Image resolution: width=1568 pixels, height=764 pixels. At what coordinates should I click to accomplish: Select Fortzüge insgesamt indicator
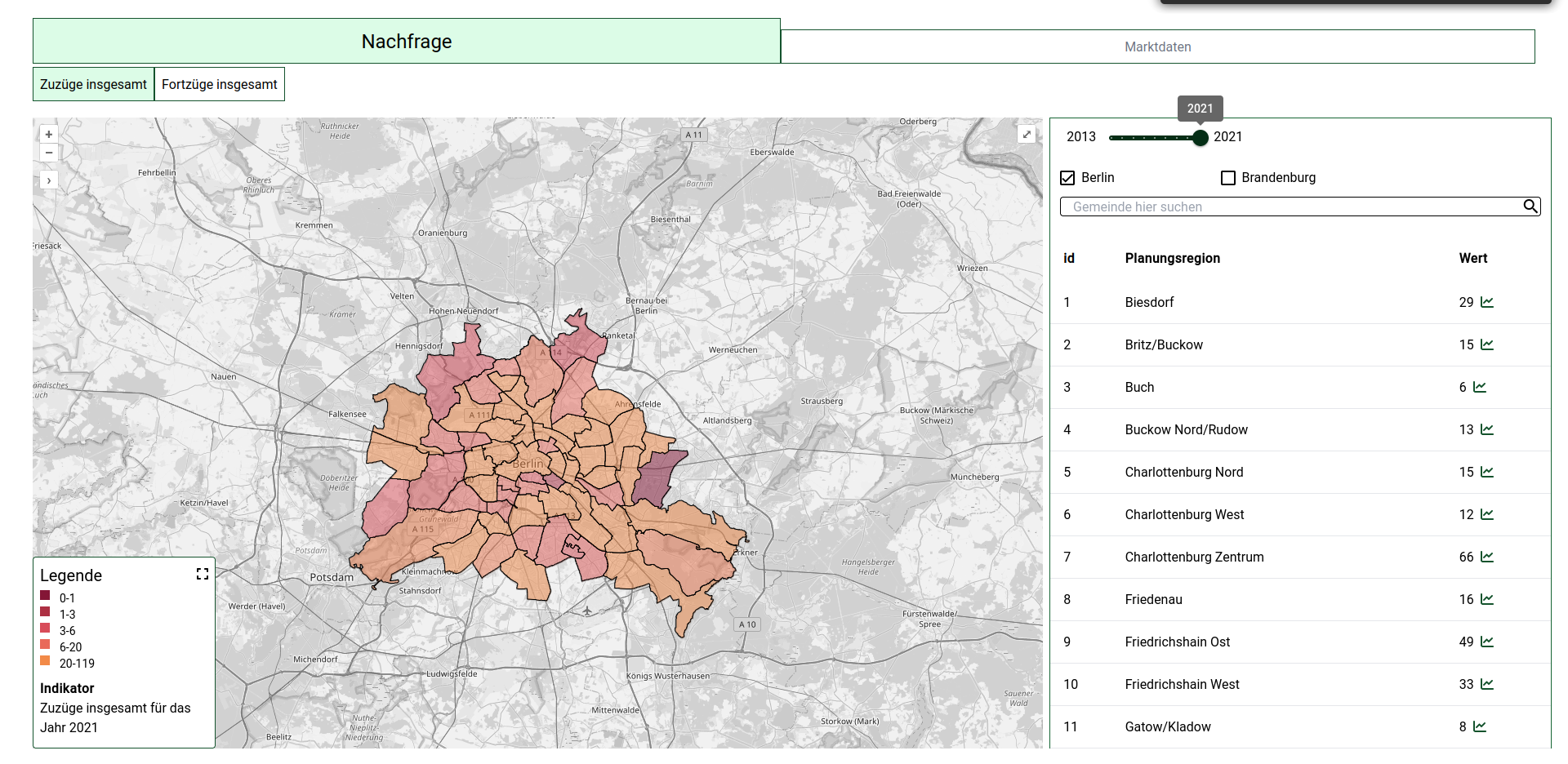pos(220,84)
